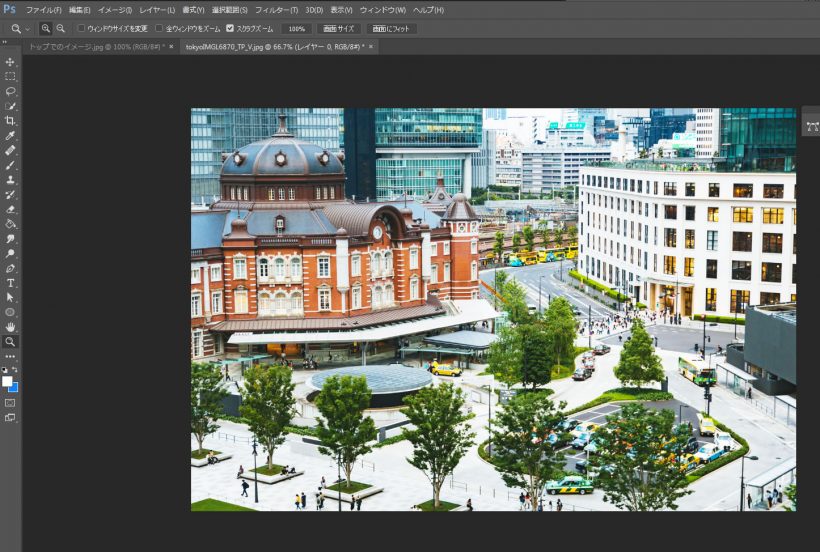The width and height of the screenshot is (820, 552).
Task: Switch to トップでのイメージ.jpg document tab
Action: pyautogui.click(x=92, y=47)
